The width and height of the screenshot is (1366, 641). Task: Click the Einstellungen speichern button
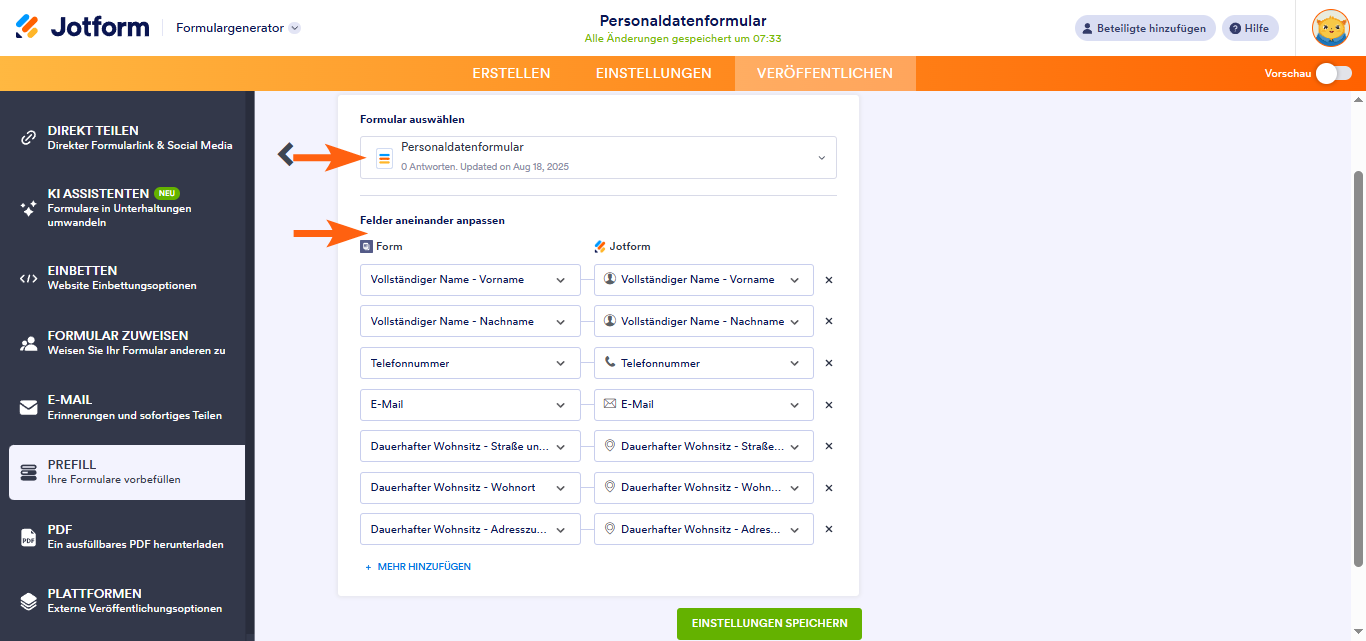click(x=769, y=623)
